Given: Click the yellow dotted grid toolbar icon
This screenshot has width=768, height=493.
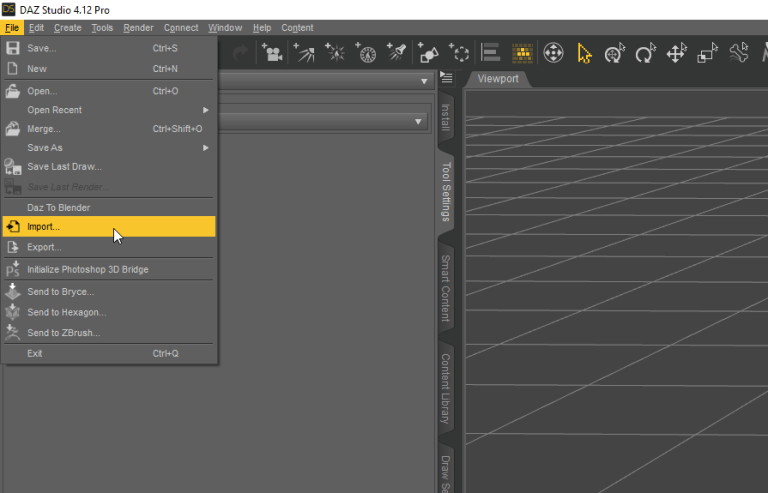Looking at the screenshot, I should point(522,53).
